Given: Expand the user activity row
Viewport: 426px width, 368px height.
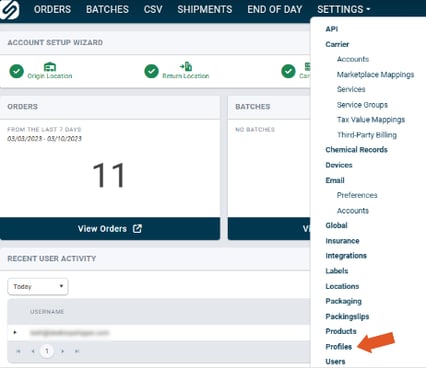Looking at the screenshot, I should pyautogui.click(x=15, y=333).
